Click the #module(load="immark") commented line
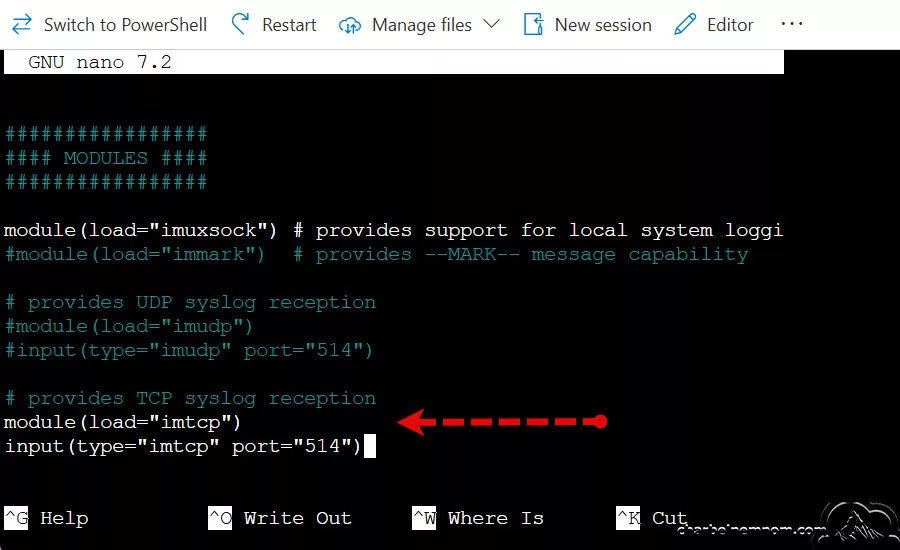The width and height of the screenshot is (900, 550). coord(135,254)
